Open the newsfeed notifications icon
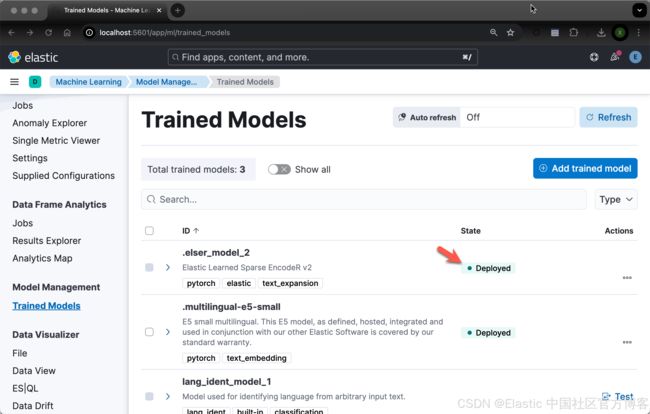The height and width of the screenshot is (414, 650). point(615,57)
